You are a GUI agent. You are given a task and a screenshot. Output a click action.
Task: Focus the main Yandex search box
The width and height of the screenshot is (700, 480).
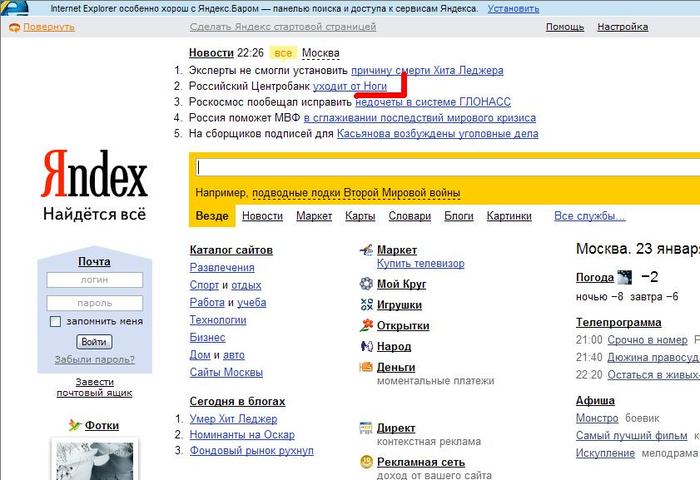pyautogui.click(x=448, y=167)
